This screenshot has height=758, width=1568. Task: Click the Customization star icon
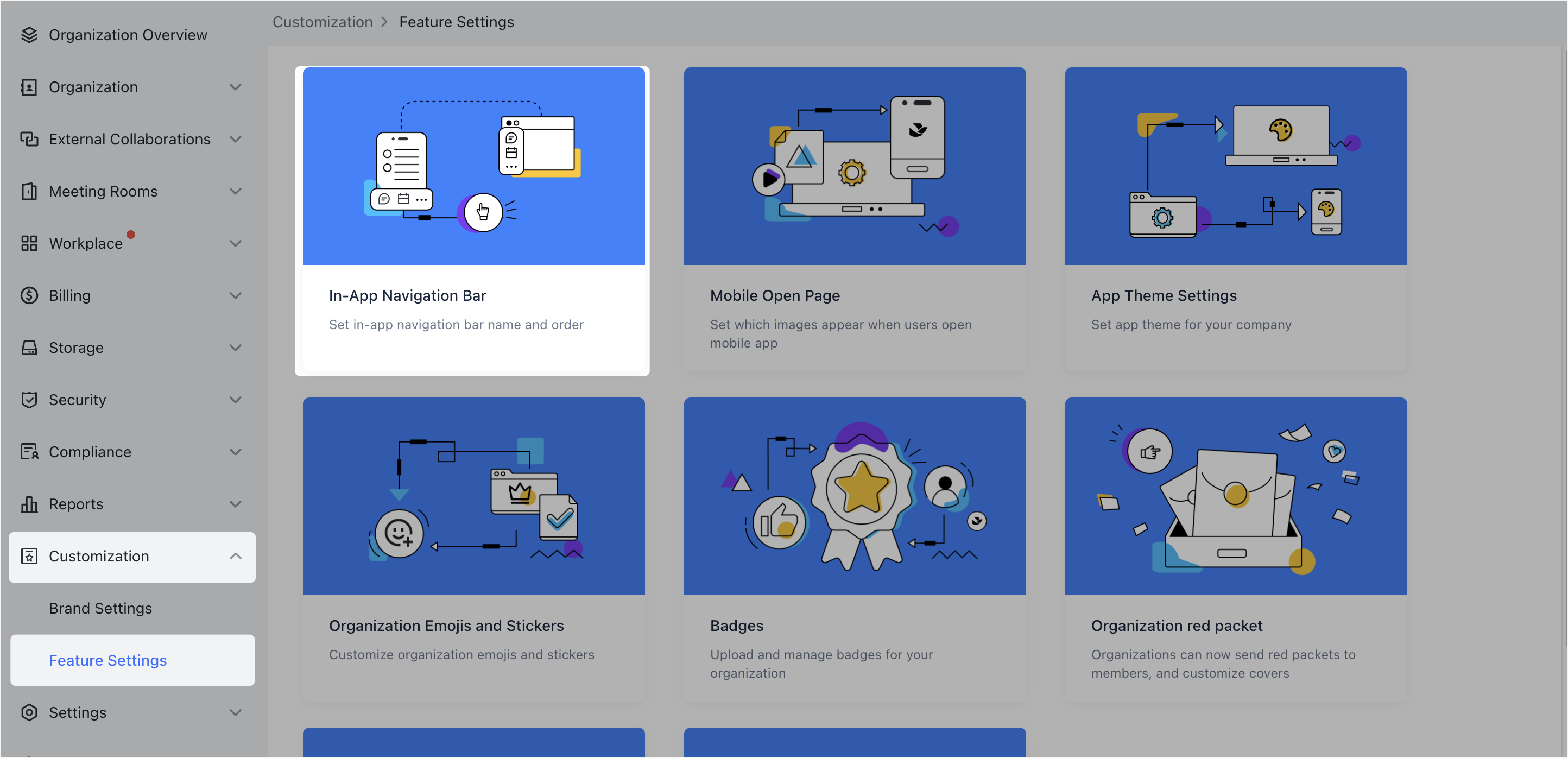tap(29, 556)
